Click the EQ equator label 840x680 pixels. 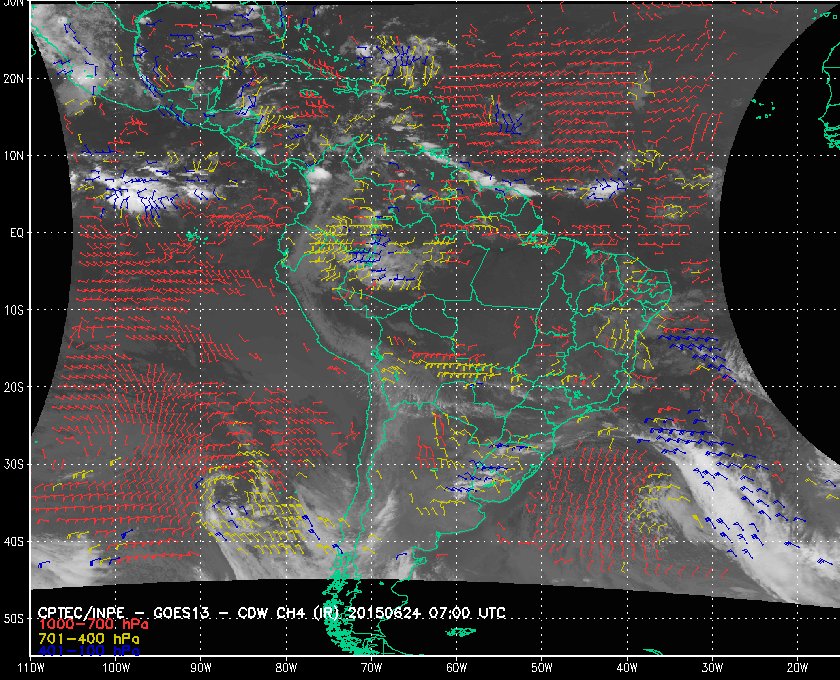point(17,233)
